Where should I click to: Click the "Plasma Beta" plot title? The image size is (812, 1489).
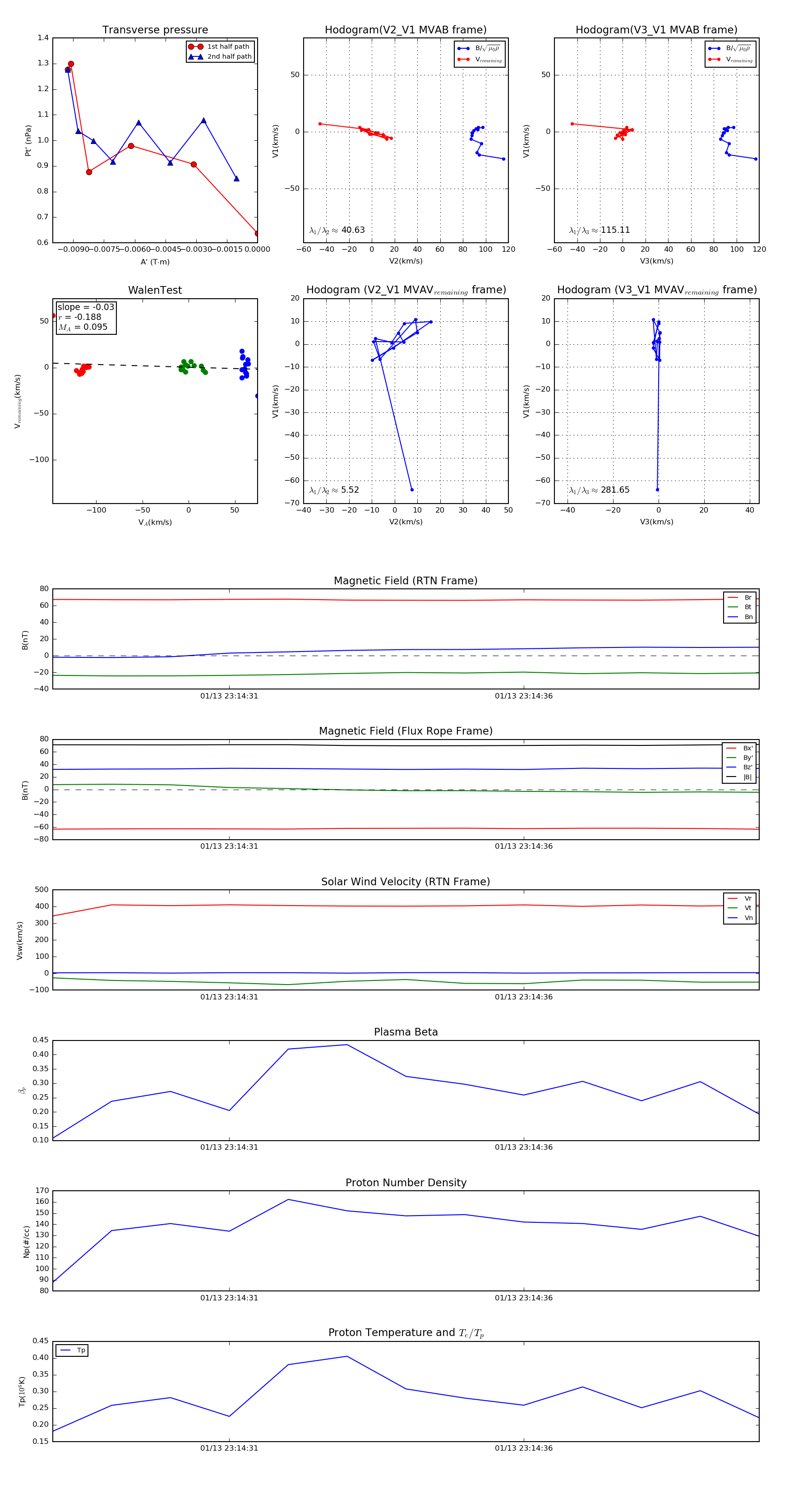pyautogui.click(x=406, y=1032)
